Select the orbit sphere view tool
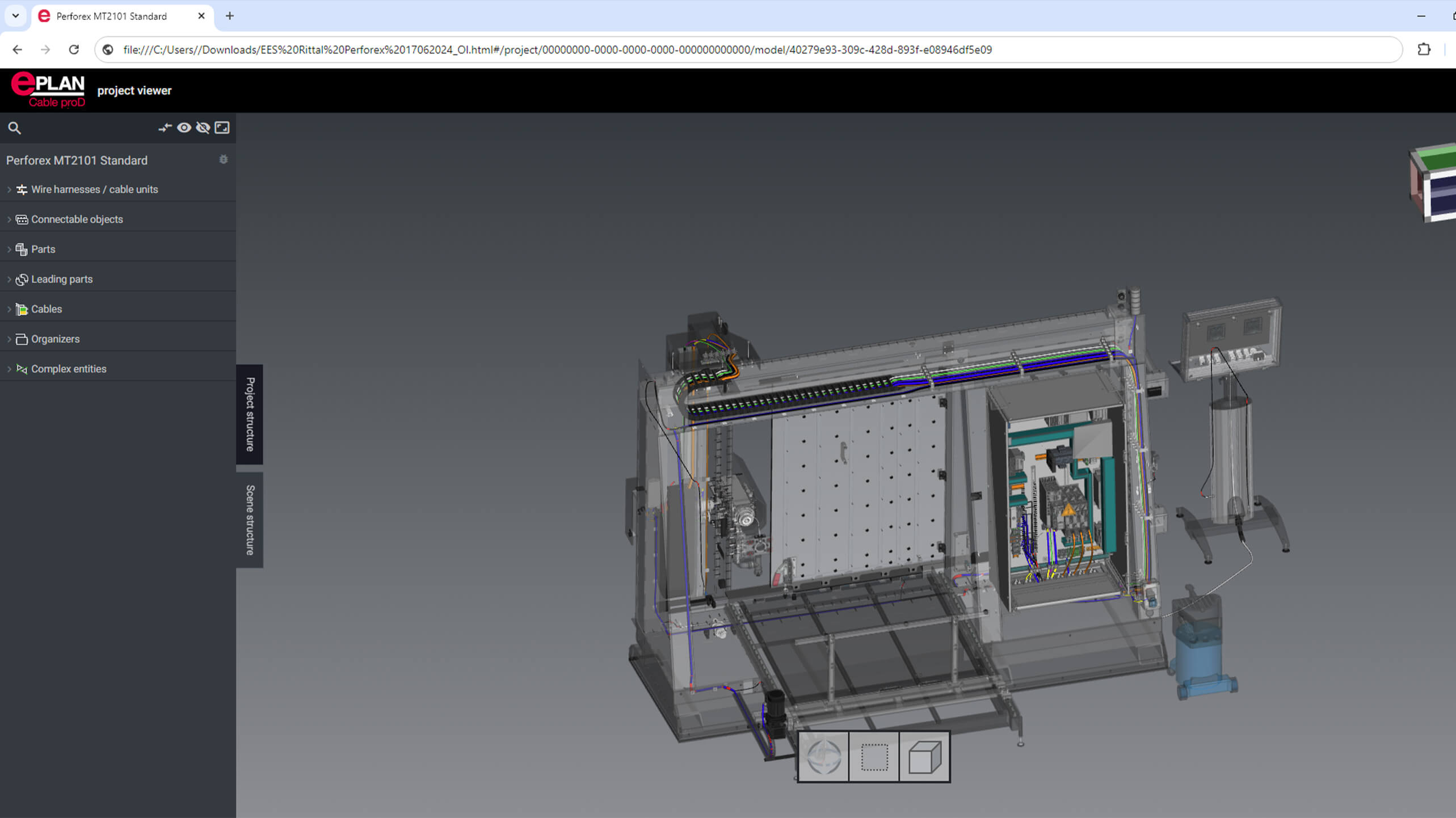Image resolution: width=1456 pixels, height=818 pixels. point(823,757)
